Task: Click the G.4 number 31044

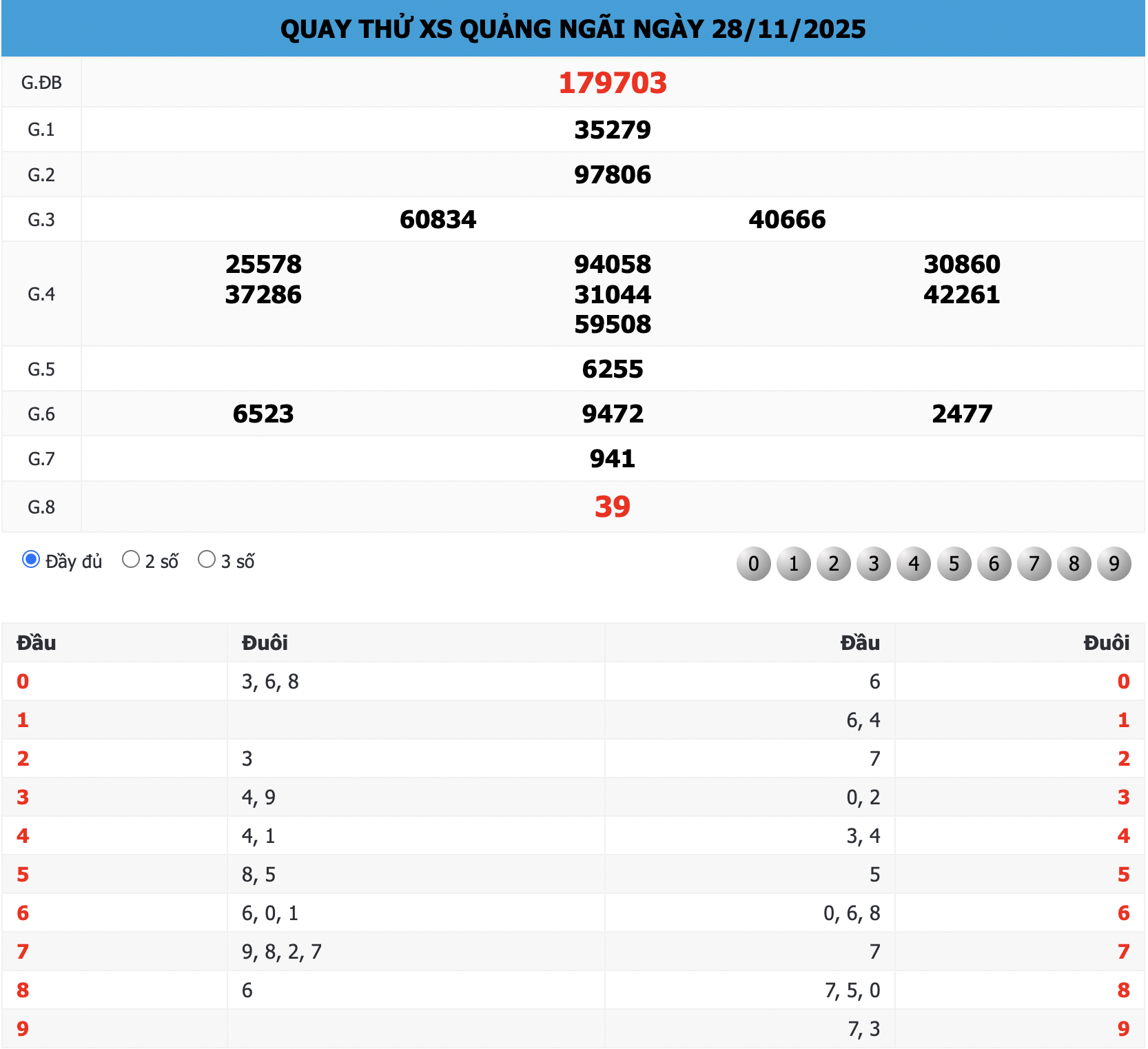Action: pyautogui.click(x=613, y=294)
